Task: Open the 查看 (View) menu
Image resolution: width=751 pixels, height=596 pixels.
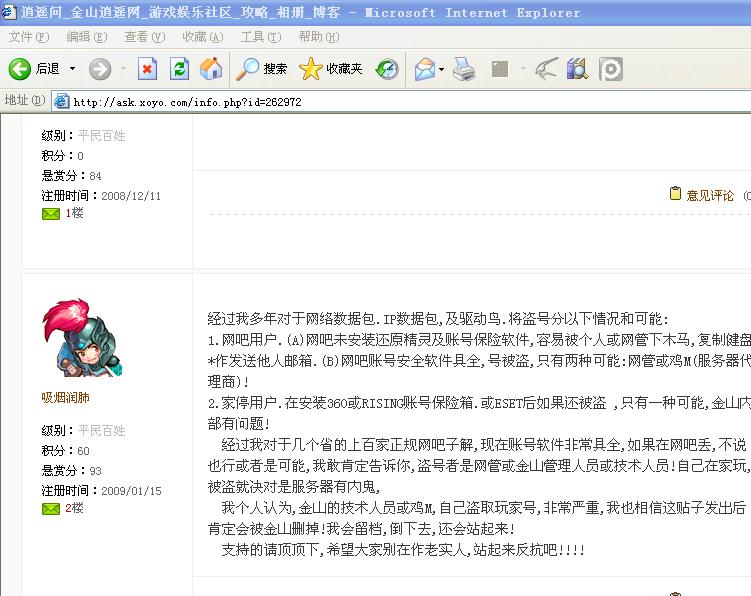Action: [145, 37]
